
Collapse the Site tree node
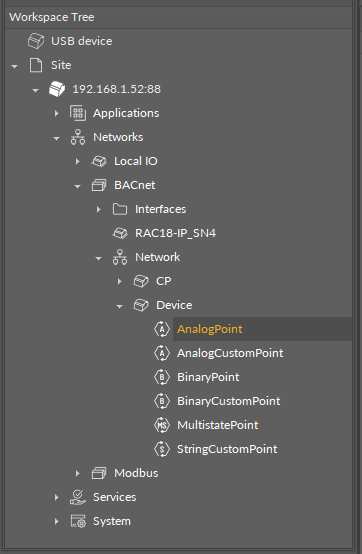click(14, 66)
